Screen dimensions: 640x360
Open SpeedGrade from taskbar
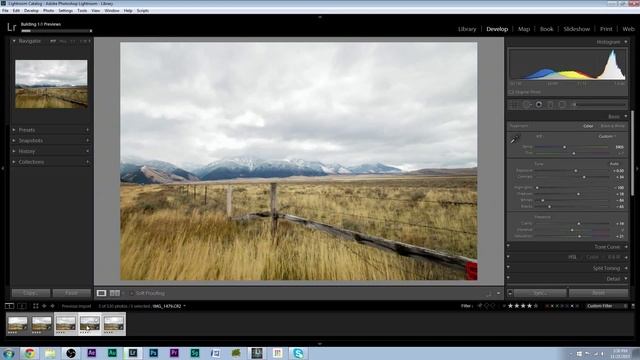point(195,353)
